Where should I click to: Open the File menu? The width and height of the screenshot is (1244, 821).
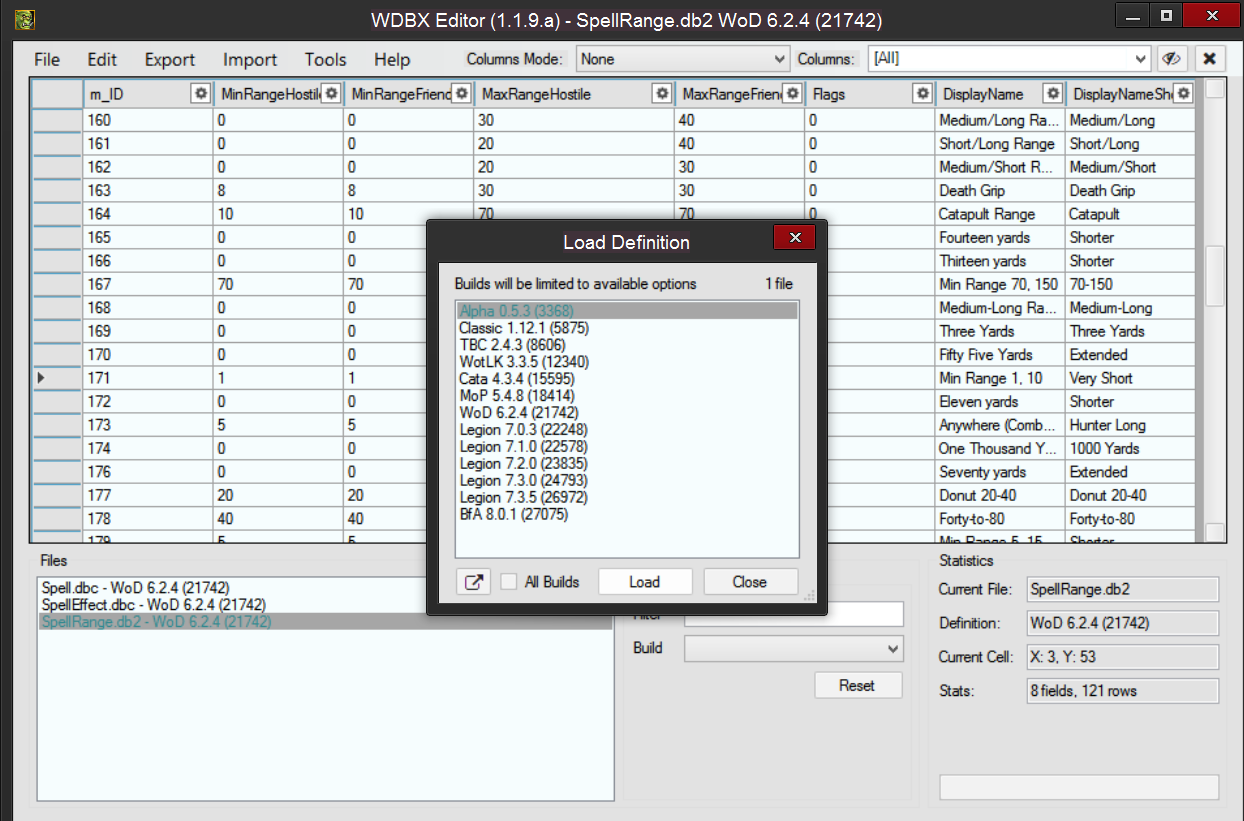47,60
